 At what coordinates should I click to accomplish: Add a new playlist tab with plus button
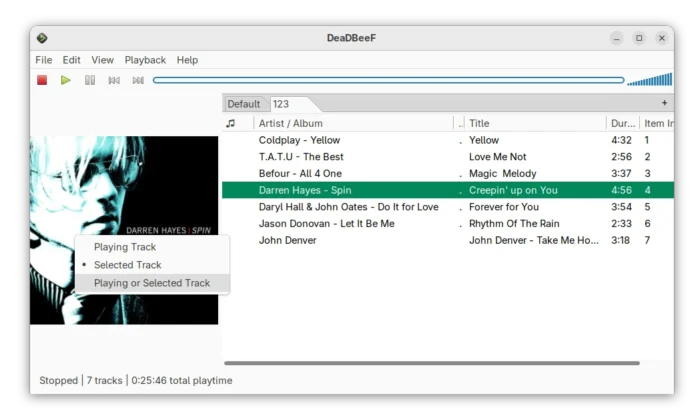(664, 103)
